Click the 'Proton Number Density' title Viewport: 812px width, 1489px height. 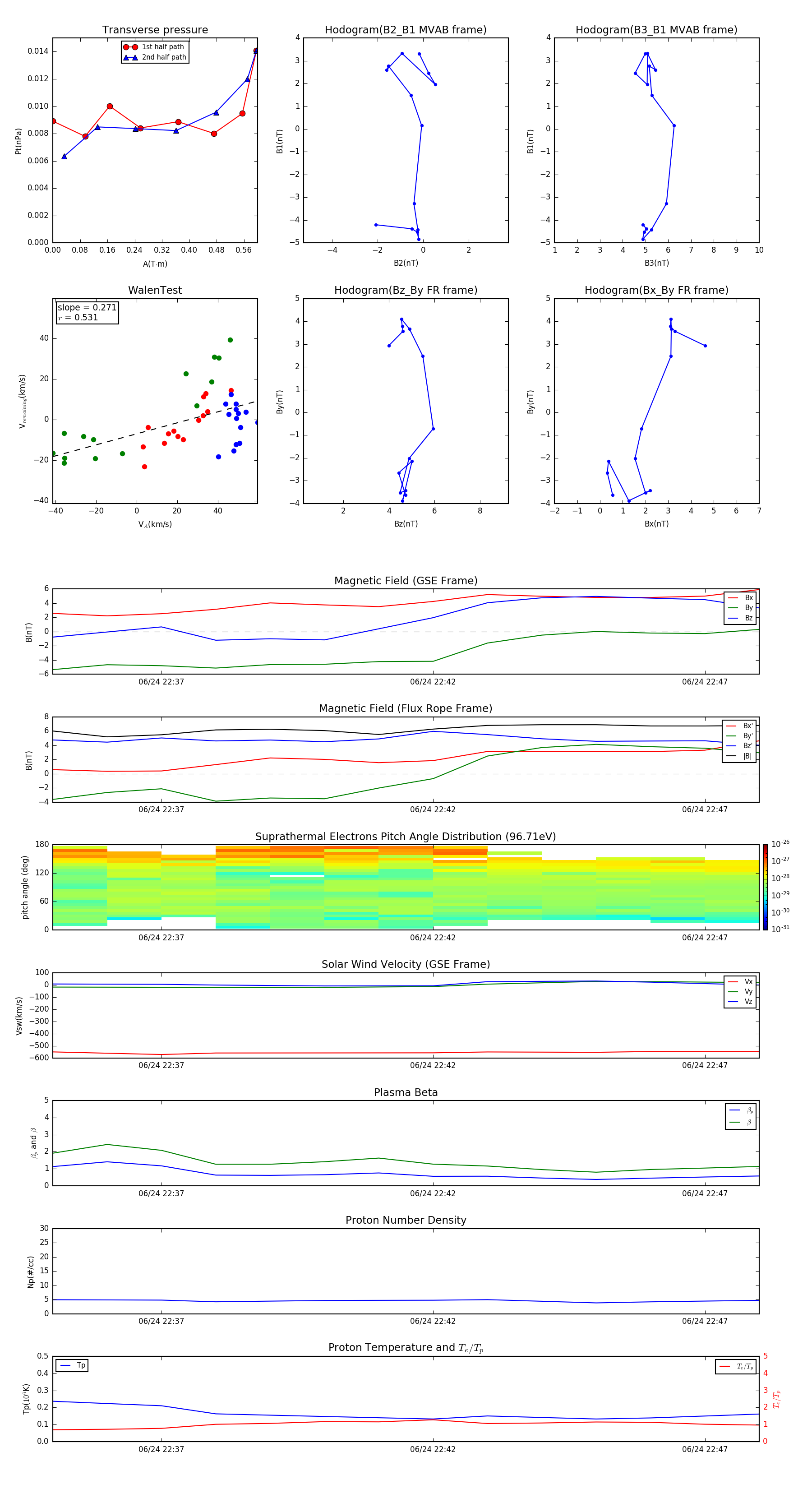click(406, 1220)
